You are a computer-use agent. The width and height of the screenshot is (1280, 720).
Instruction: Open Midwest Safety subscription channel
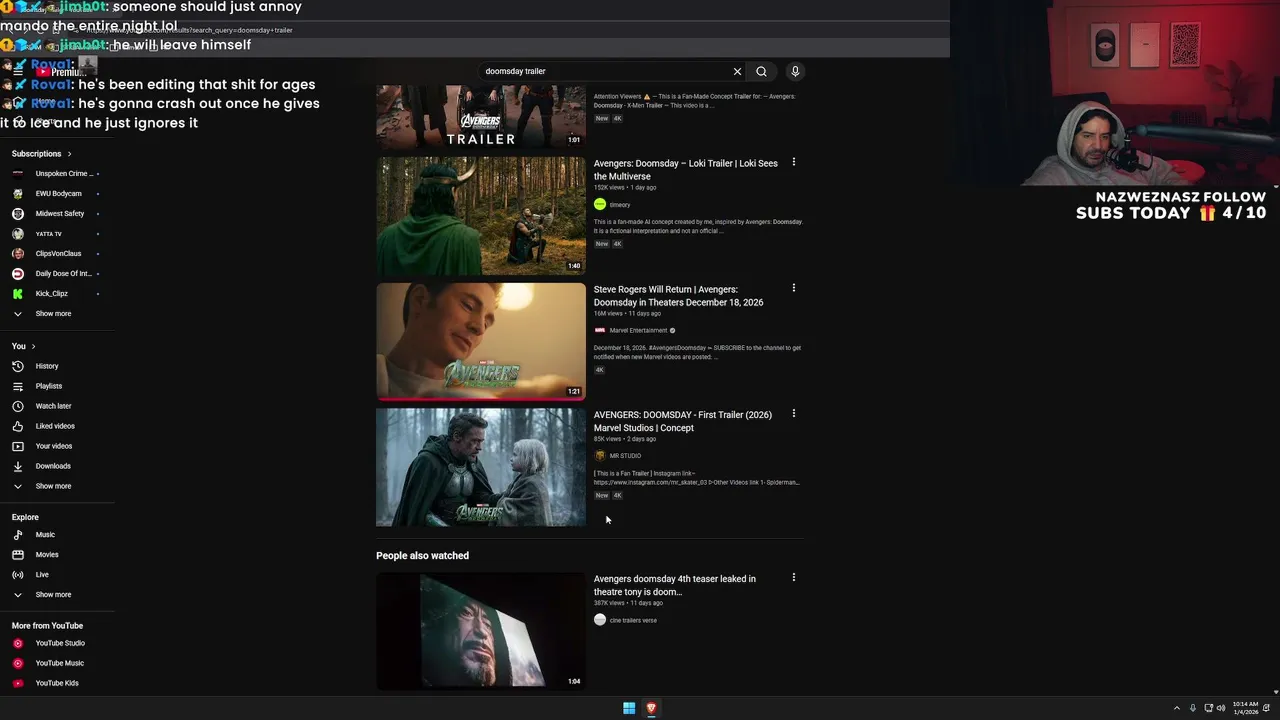pos(56,214)
